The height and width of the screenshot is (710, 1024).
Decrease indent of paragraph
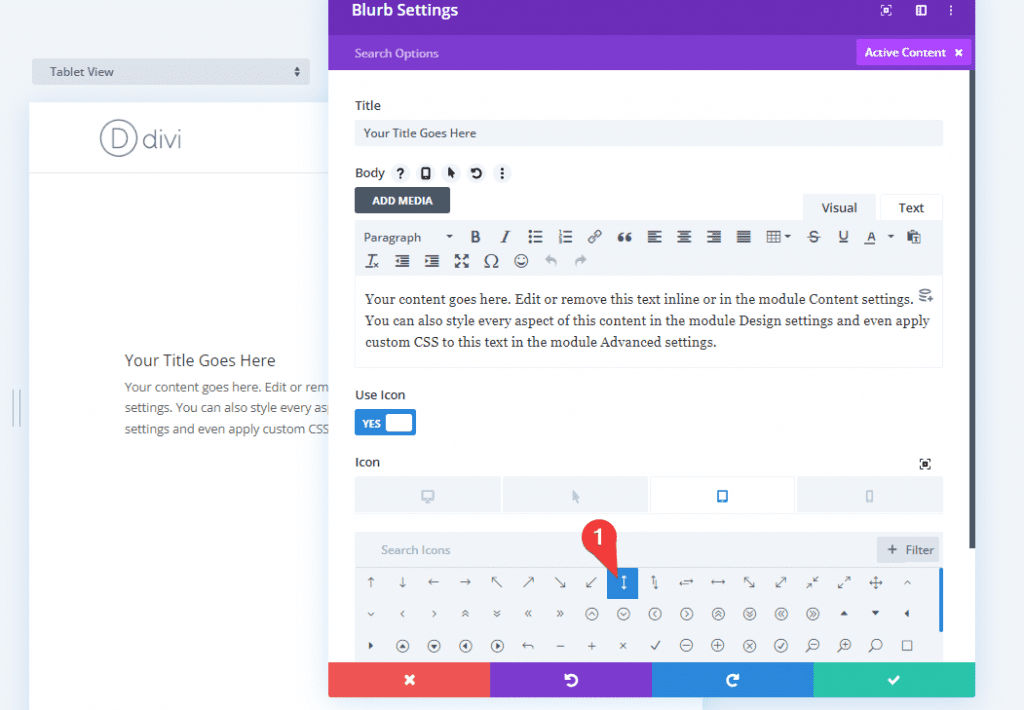click(402, 261)
